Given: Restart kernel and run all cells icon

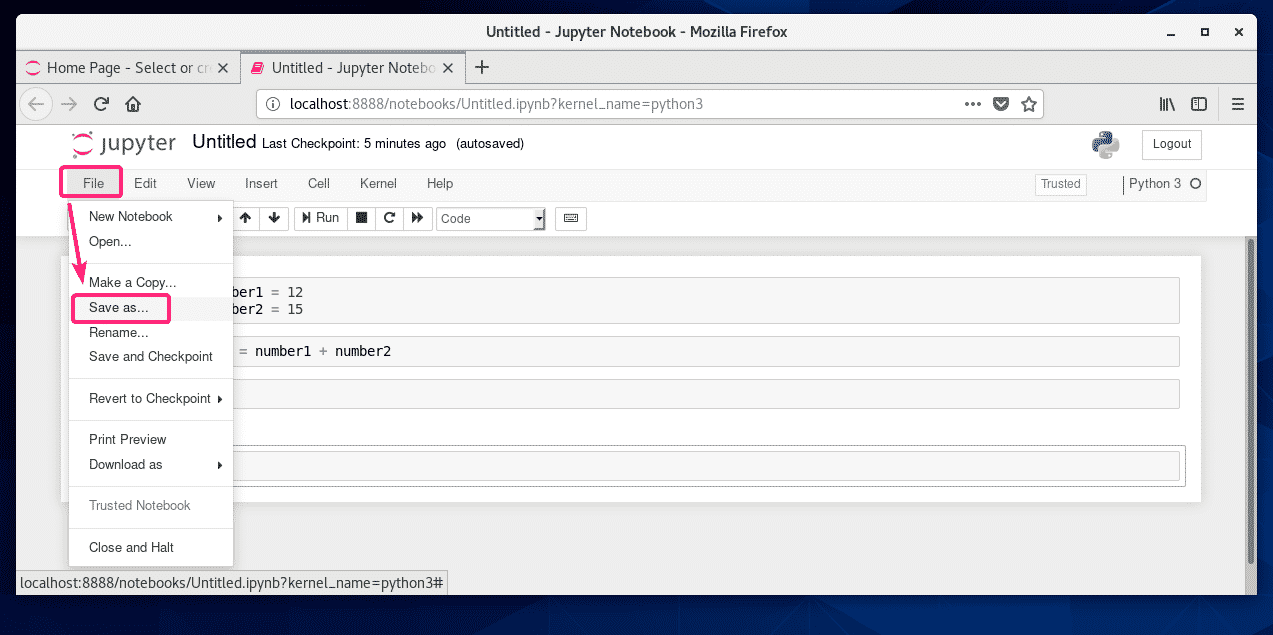Looking at the screenshot, I should point(418,218).
